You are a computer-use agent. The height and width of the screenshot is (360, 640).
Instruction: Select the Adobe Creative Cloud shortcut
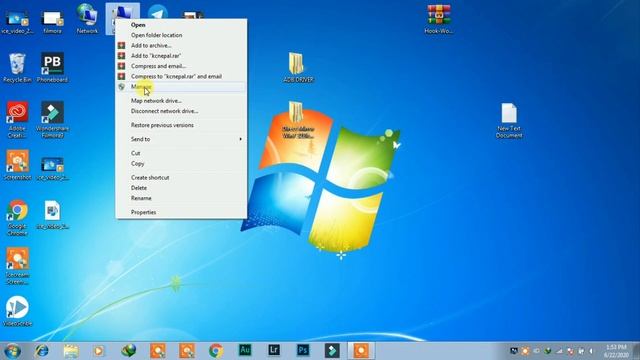17,120
